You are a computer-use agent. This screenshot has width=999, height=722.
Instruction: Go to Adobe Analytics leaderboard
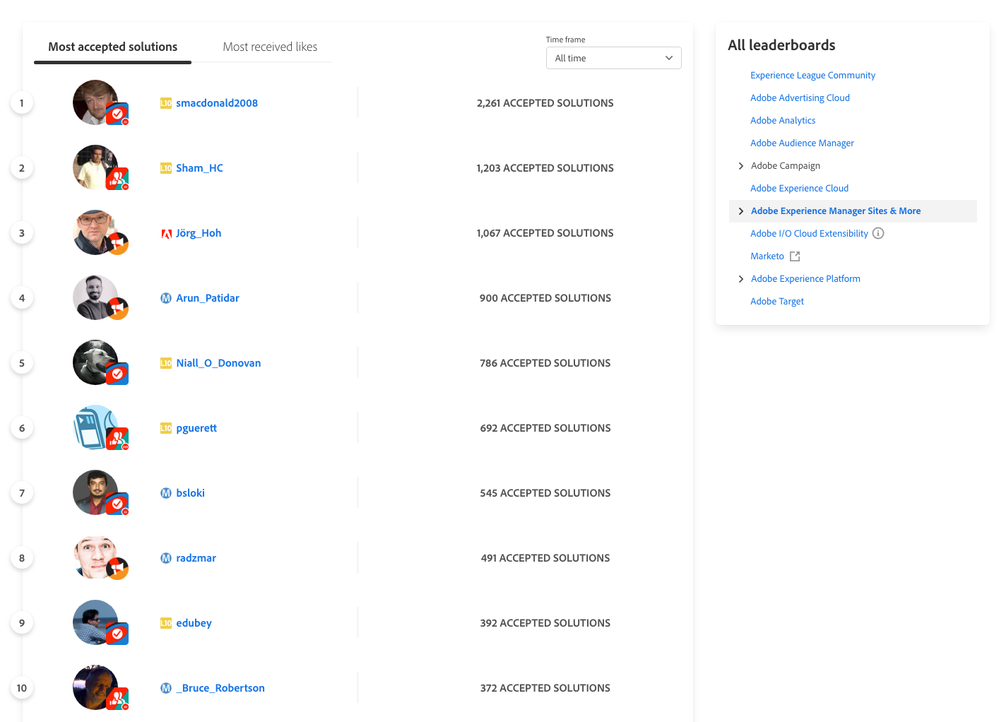782,120
